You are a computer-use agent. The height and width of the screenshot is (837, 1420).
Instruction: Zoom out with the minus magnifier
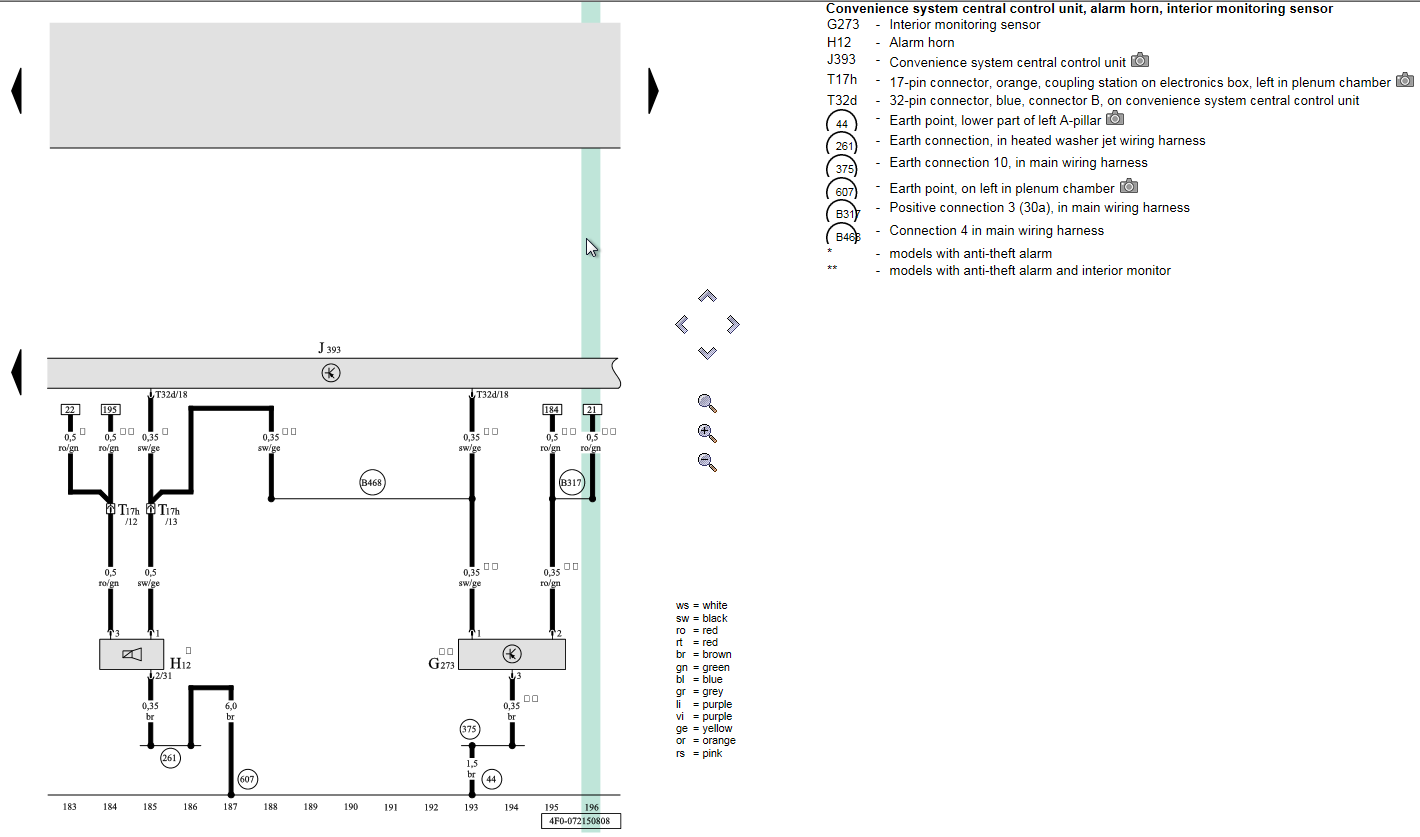coord(707,462)
